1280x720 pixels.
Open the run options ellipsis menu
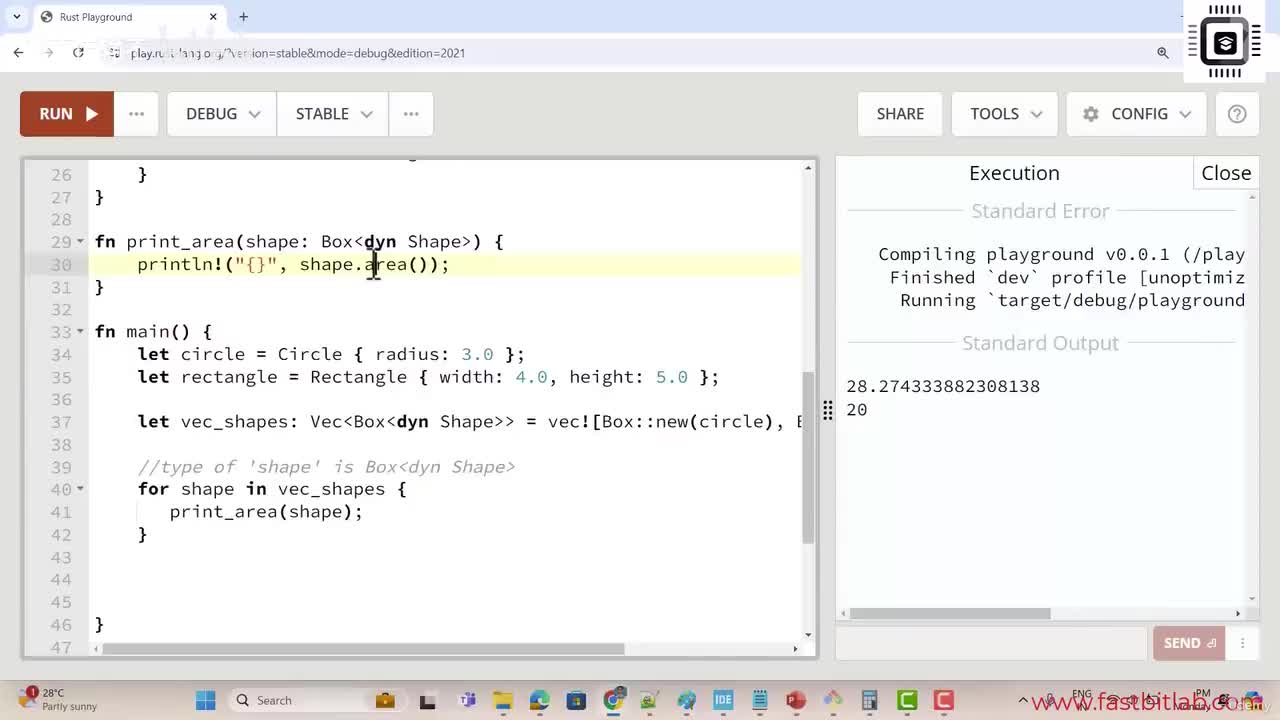click(x=136, y=114)
